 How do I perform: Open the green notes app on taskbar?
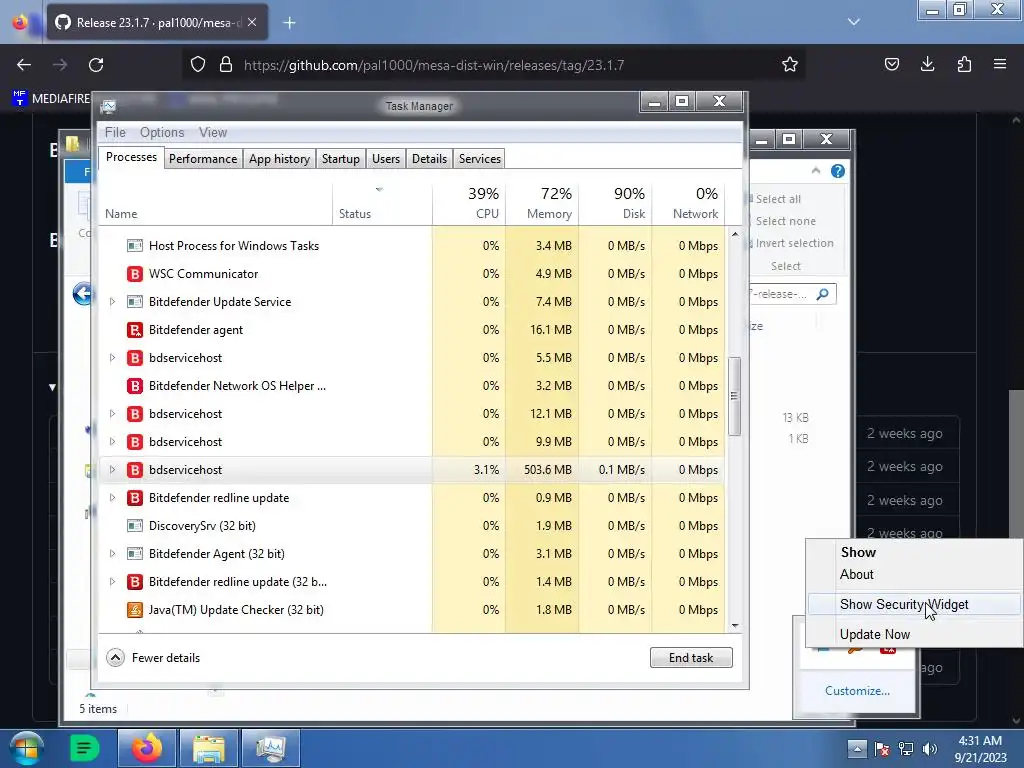[84, 748]
